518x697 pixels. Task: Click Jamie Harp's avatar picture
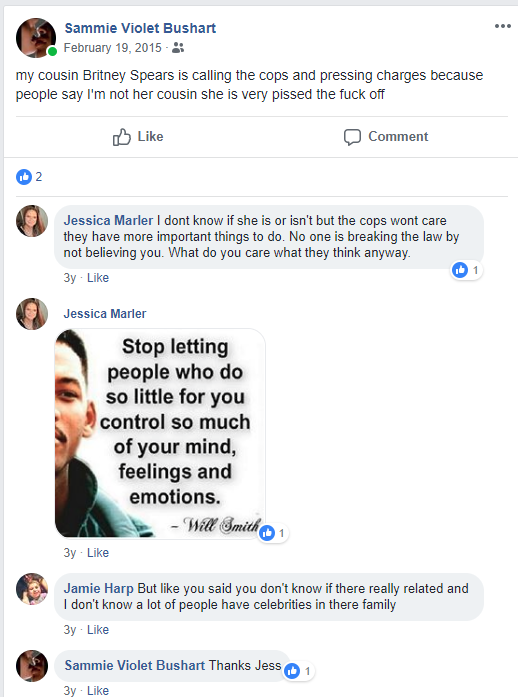pos(32,589)
